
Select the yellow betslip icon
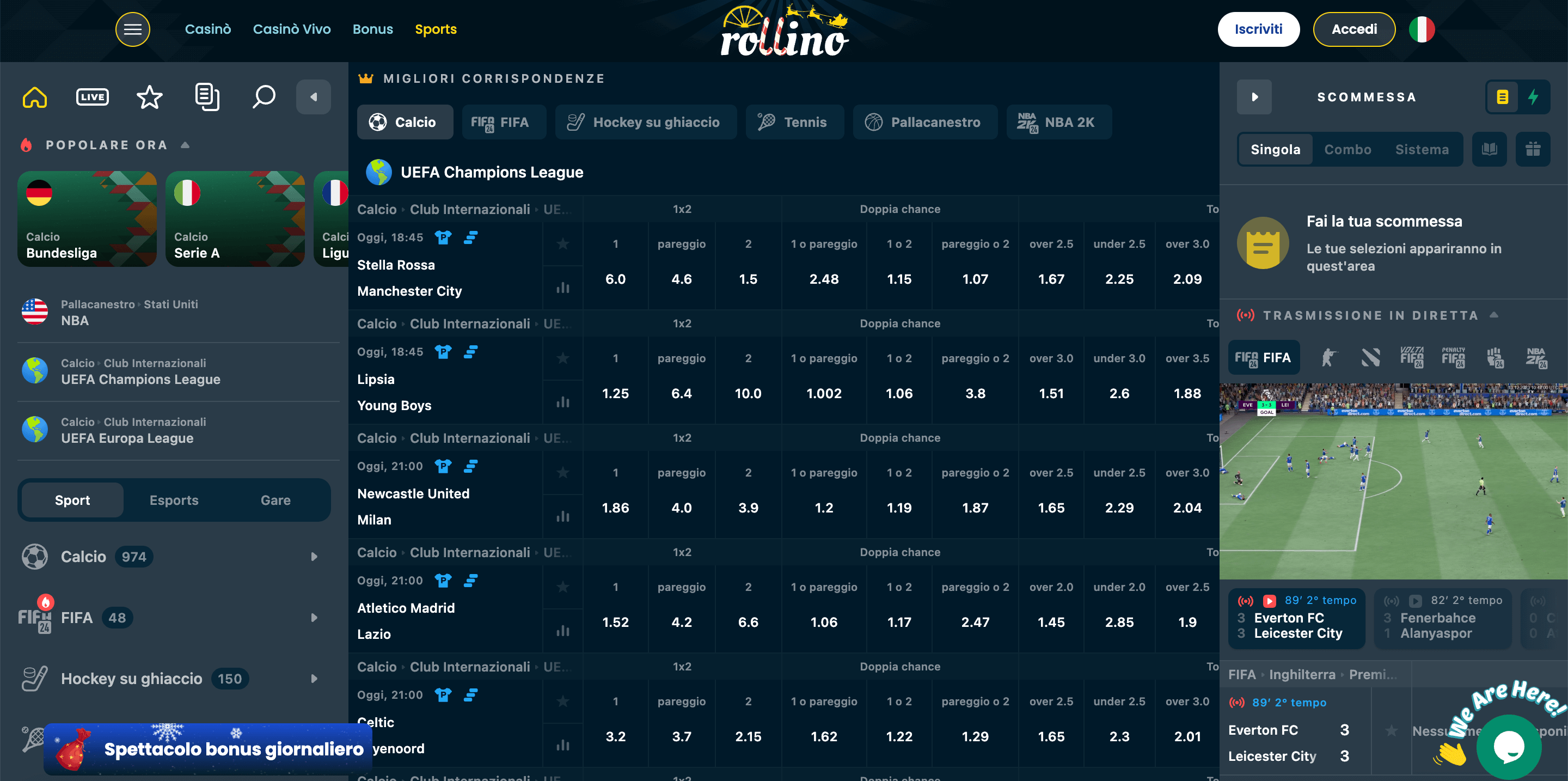(x=1502, y=97)
